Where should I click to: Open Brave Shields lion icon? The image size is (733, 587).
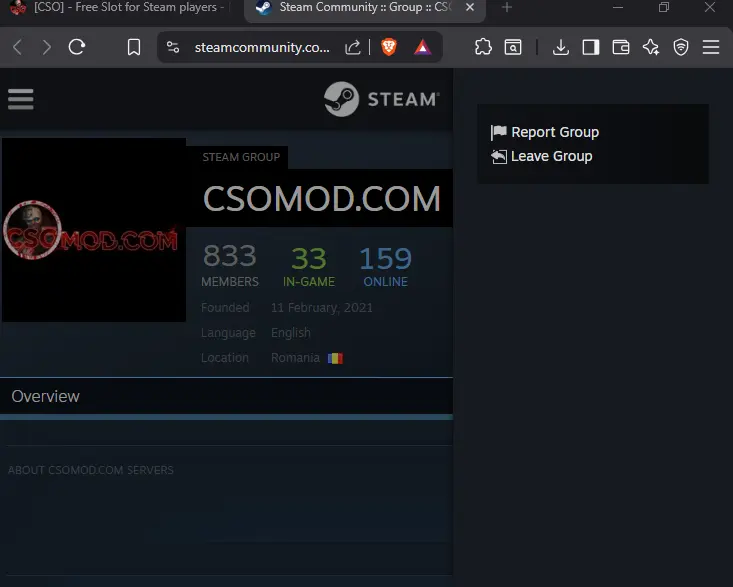coord(389,47)
